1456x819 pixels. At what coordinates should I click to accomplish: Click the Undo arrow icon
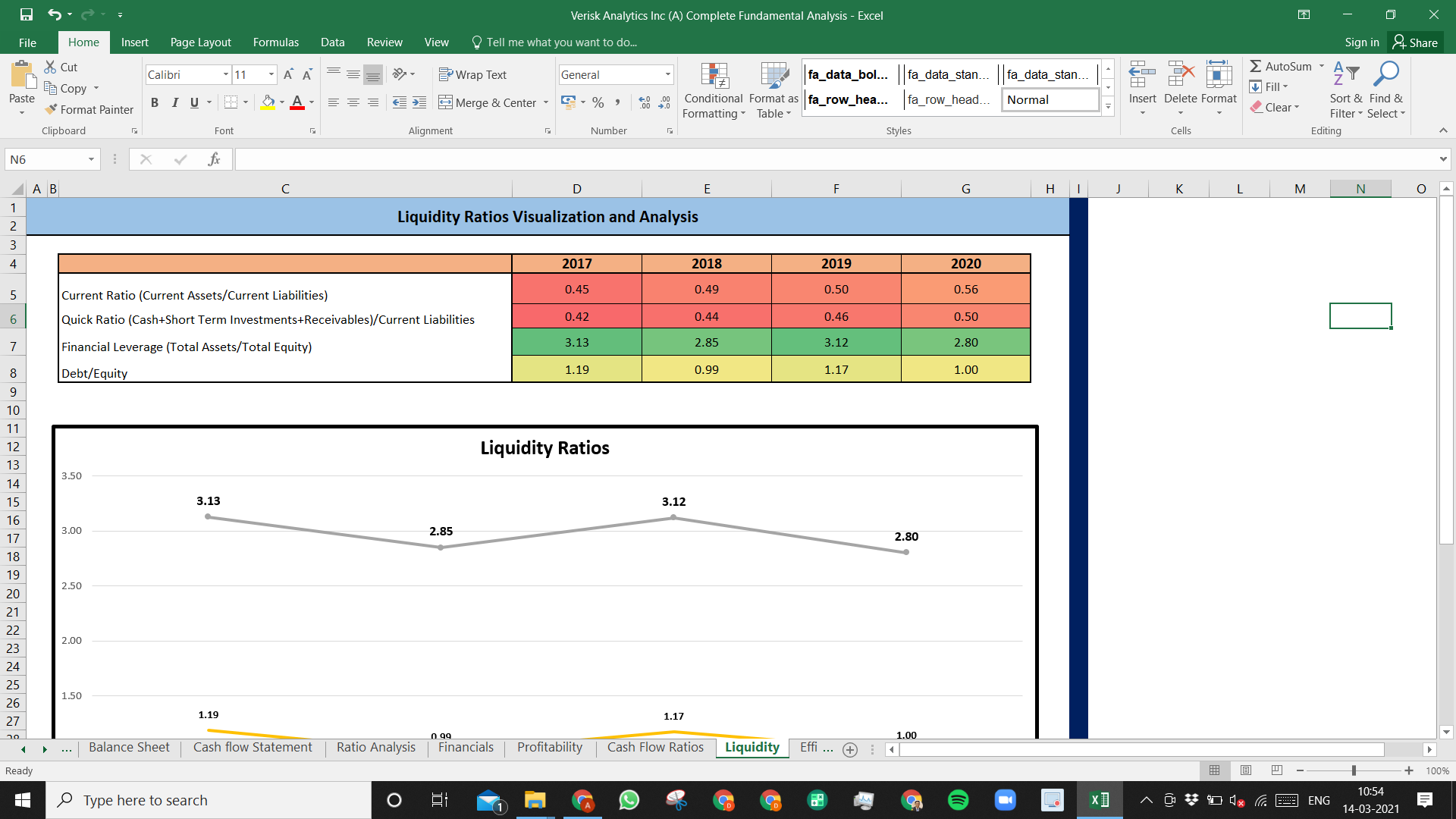click(54, 14)
